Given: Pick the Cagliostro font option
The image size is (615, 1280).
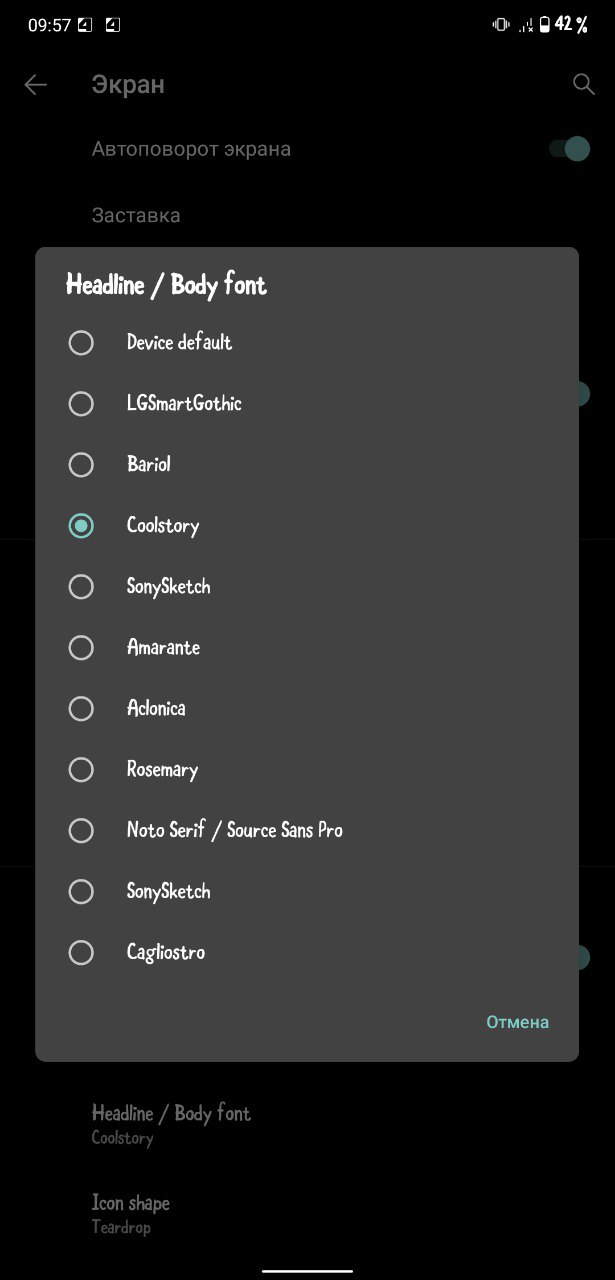Looking at the screenshot, I should pos(307,953).
